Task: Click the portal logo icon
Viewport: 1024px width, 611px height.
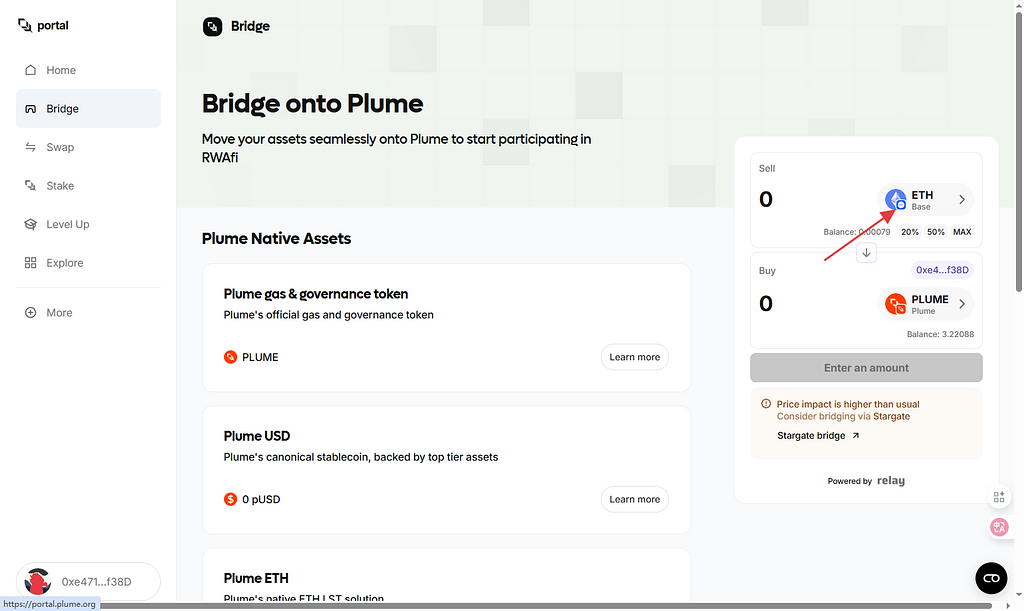Action: click(25, 25)
